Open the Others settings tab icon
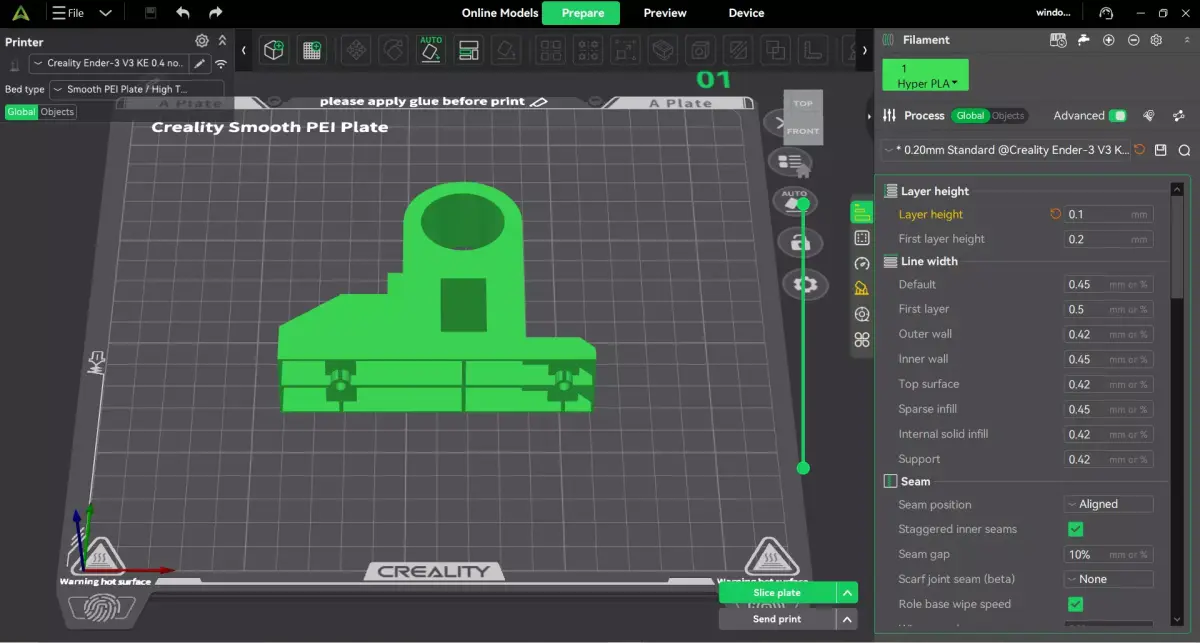This screenshot has width=1200, height=643. tap(862, 340)
